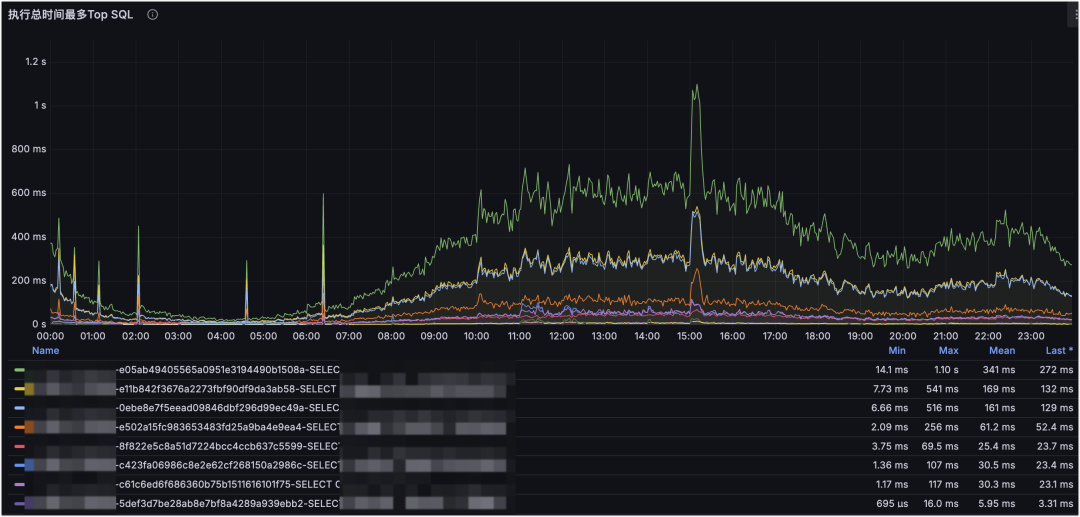Click blue color swatch of c423fa06986c8 series
Viewport: 1080px width, 517px height.
19,466
